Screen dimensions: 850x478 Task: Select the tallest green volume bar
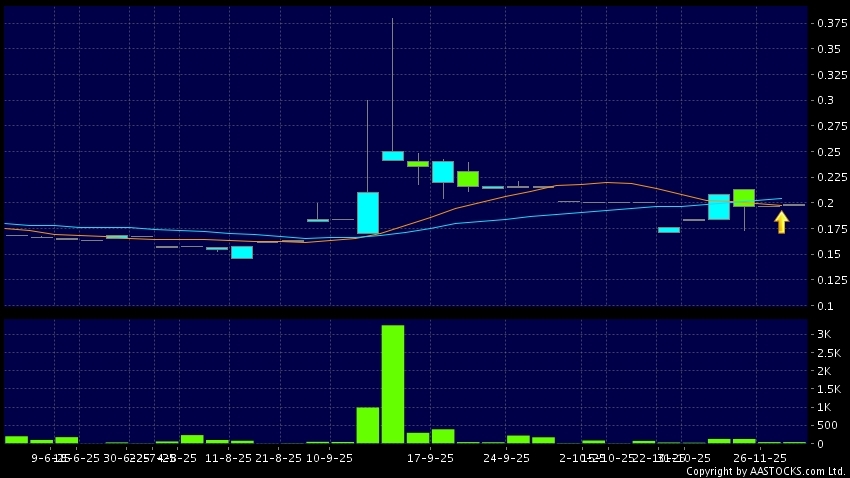tap(392, 384)
